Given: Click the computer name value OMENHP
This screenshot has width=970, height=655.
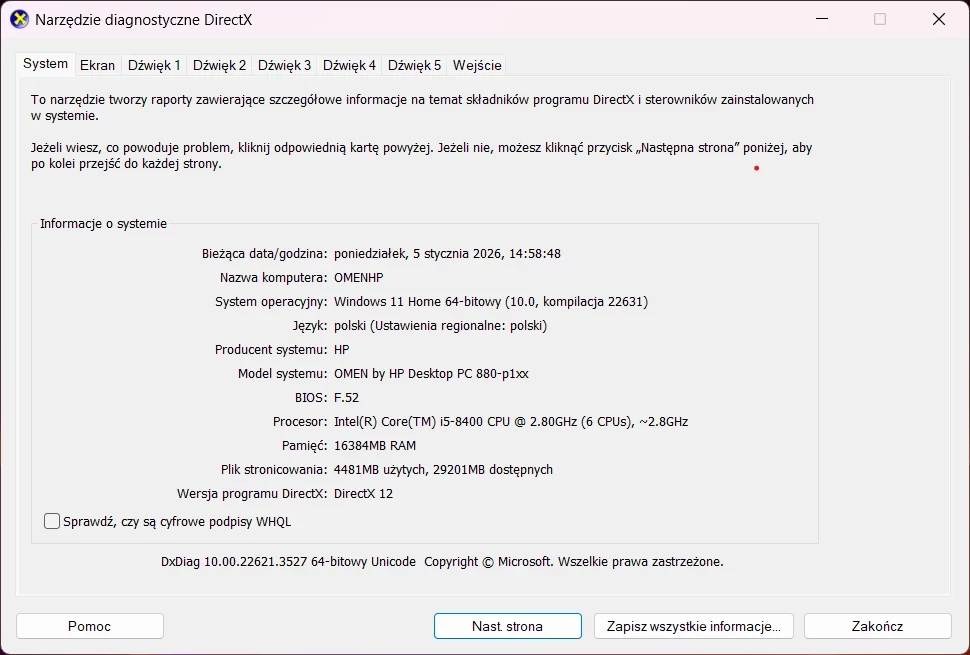Looking at the screenshot, I should point(358,277).
